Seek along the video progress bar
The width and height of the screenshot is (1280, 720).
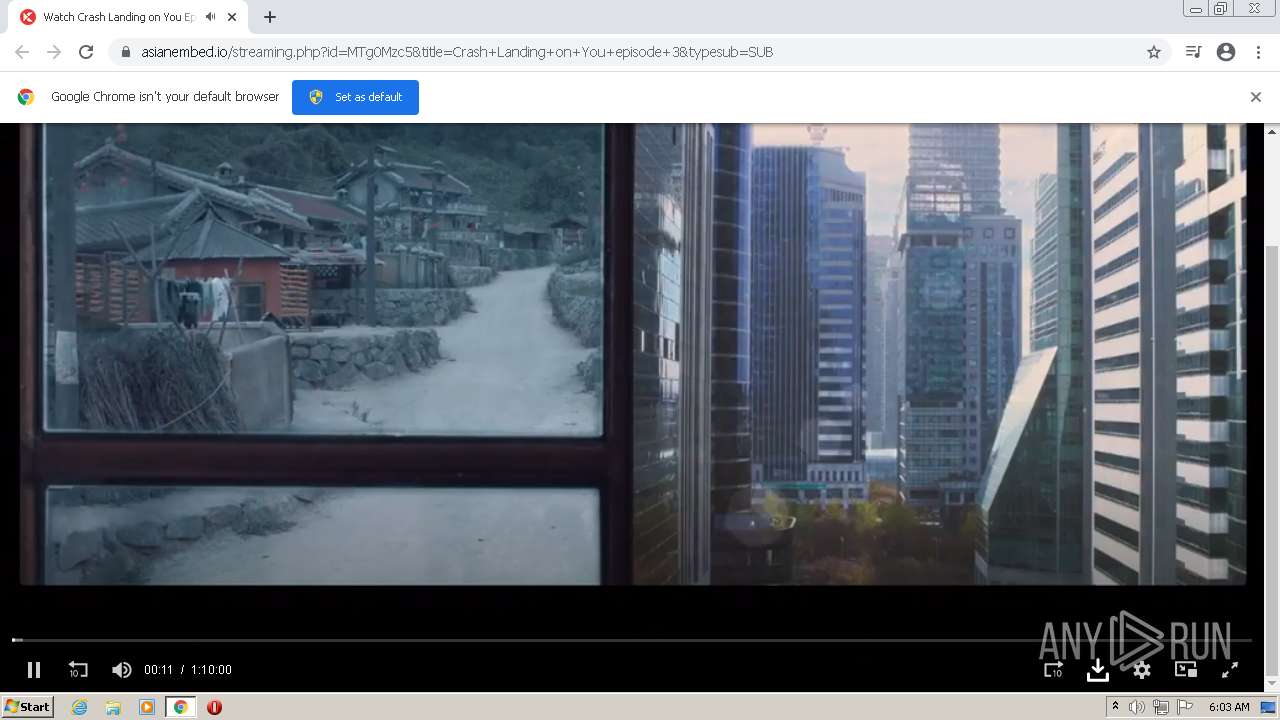[631, 640]
